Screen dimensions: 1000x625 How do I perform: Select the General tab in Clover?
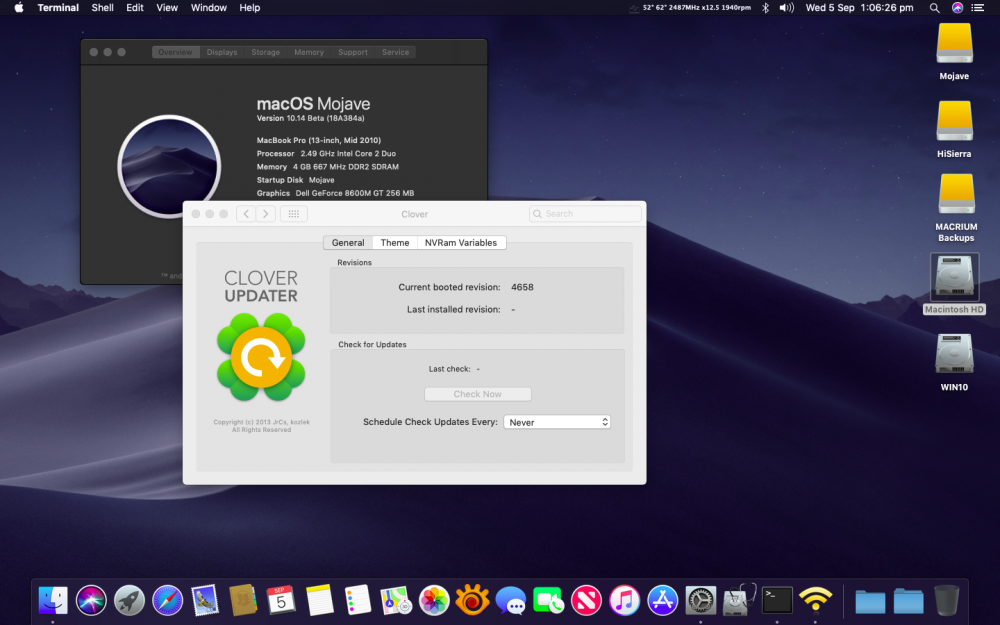pos(348,242)
